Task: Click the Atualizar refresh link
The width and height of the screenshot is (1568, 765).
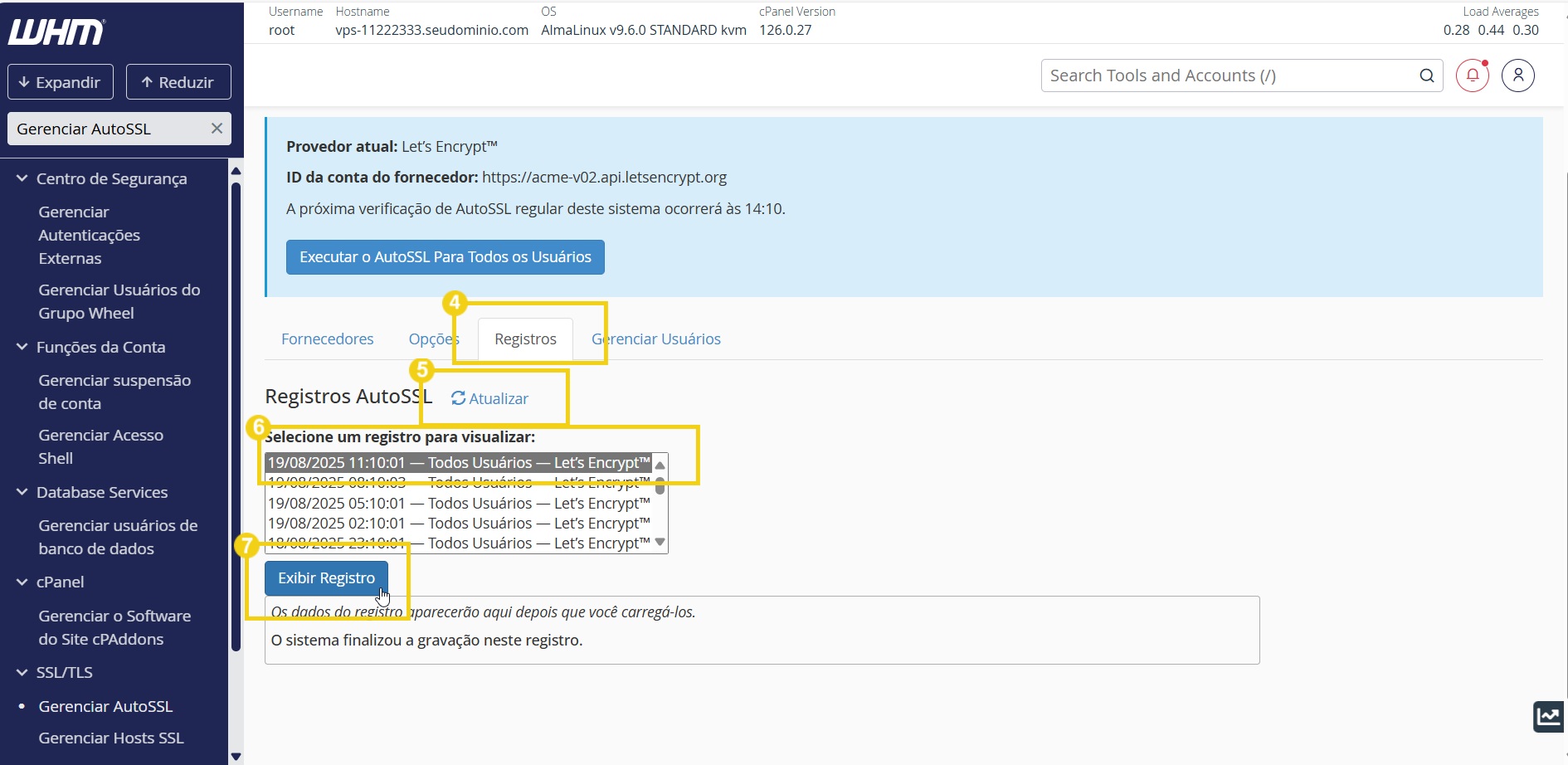Action: coord(489,398)
